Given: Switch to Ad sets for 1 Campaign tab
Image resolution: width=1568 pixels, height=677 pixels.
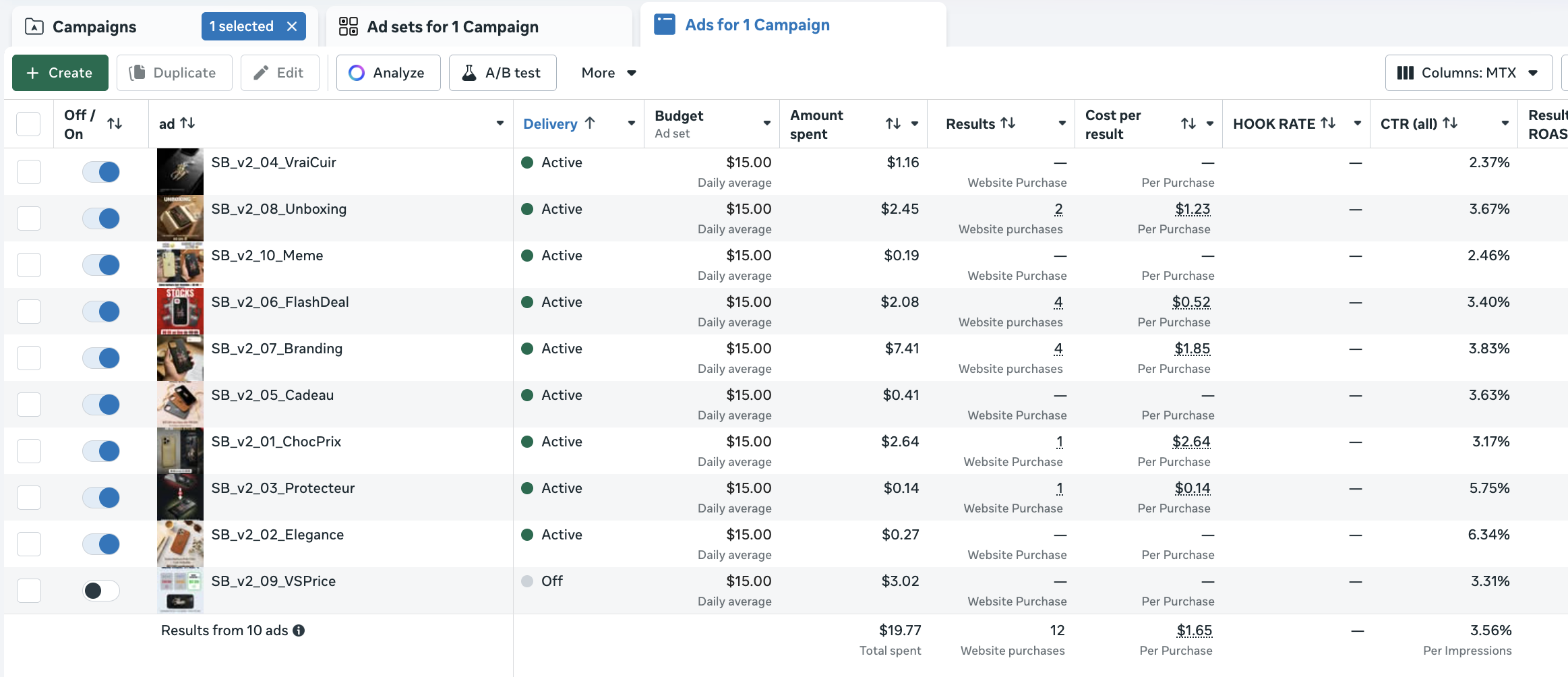Looking at the screenshot, I should [x=479, y=27].
